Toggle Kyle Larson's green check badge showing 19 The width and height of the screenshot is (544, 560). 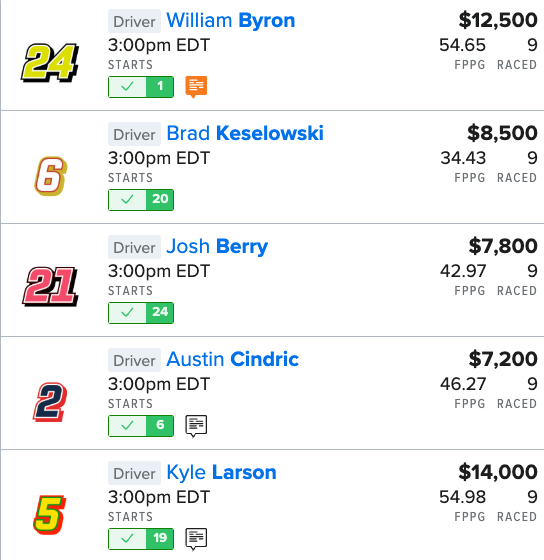141,539
